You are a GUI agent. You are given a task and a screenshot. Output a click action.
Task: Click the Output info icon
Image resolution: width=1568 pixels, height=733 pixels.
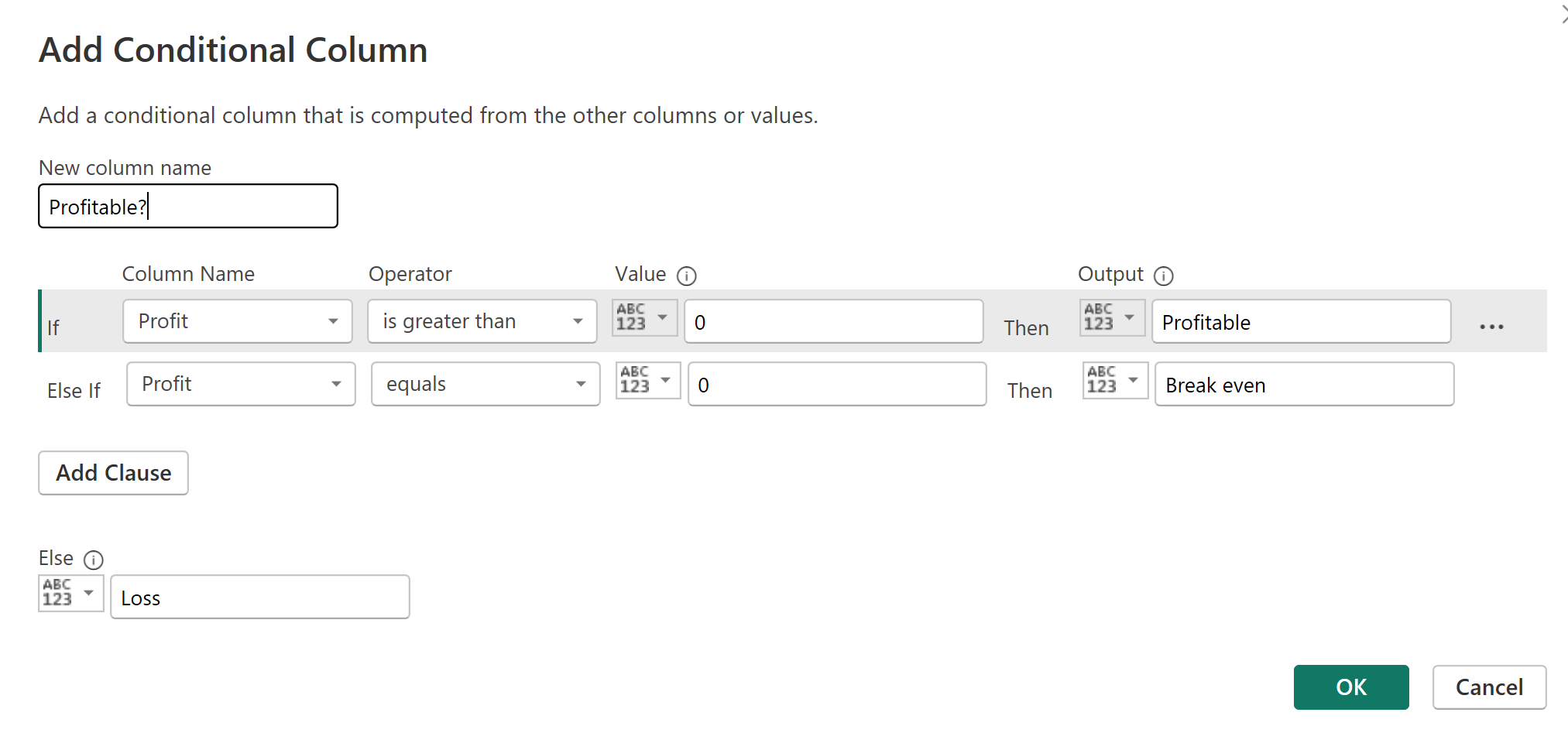pyautogui.click(x=1163, y=276)
